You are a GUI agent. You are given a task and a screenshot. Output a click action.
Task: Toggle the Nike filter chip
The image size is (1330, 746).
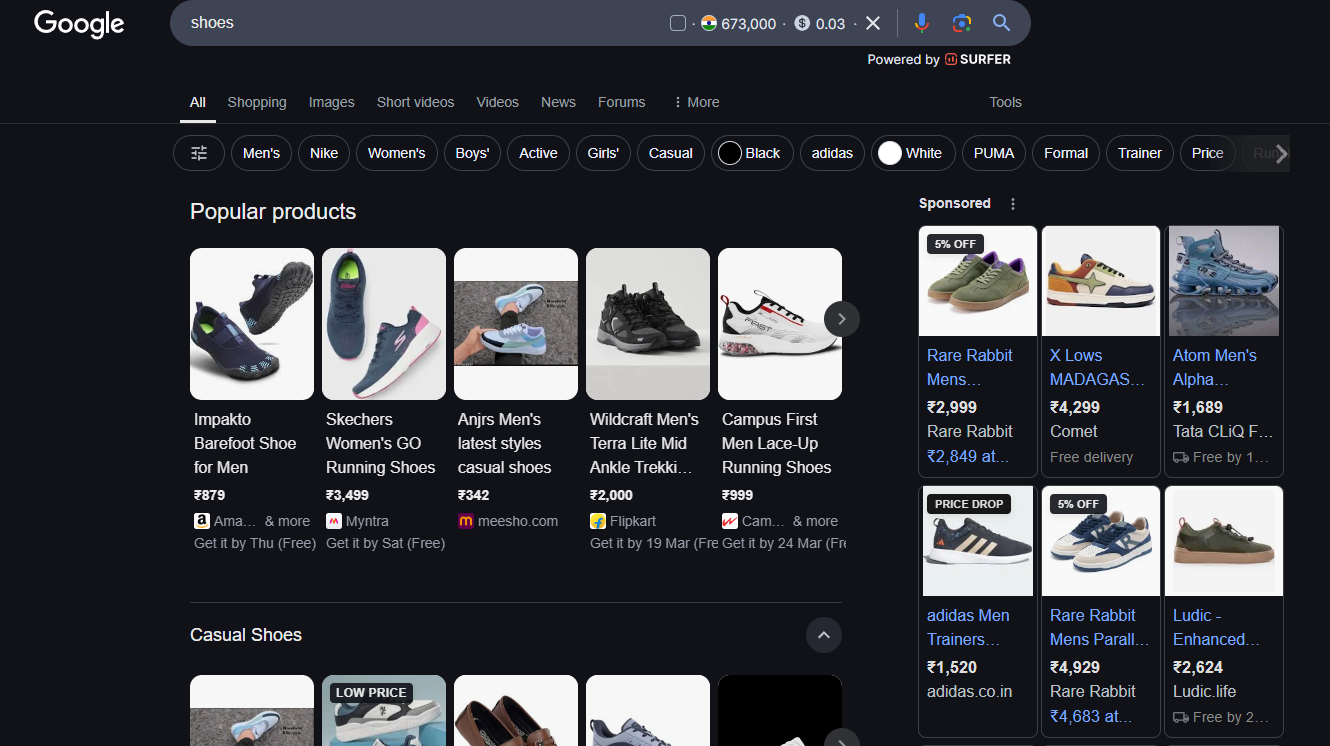tap(324, 153)
